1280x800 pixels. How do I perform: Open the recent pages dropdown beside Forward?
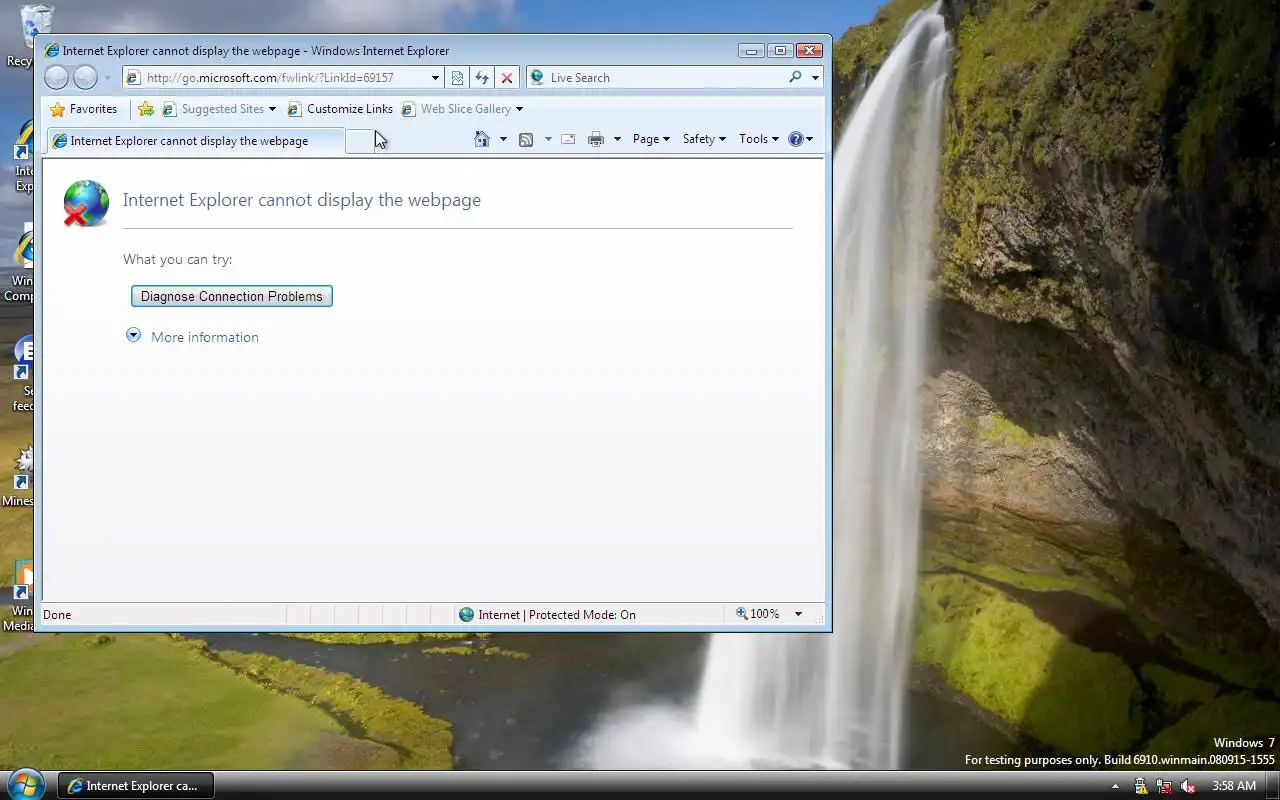point(107,78)
